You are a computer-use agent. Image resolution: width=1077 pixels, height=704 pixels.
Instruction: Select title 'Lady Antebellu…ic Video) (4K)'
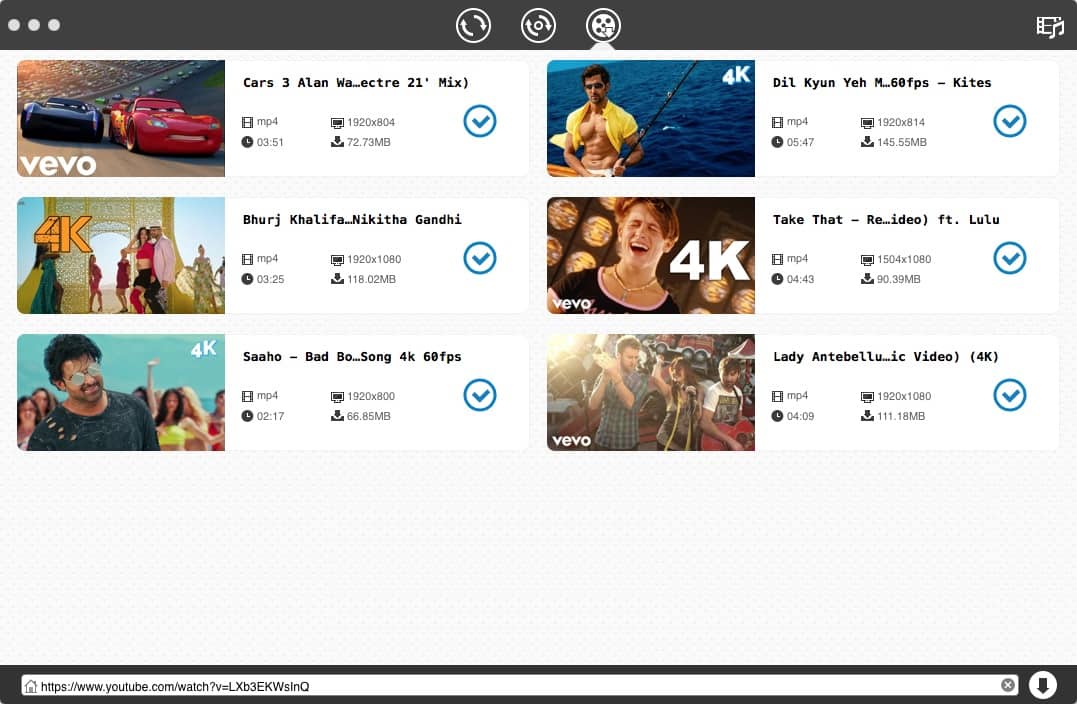click(886, 356)
